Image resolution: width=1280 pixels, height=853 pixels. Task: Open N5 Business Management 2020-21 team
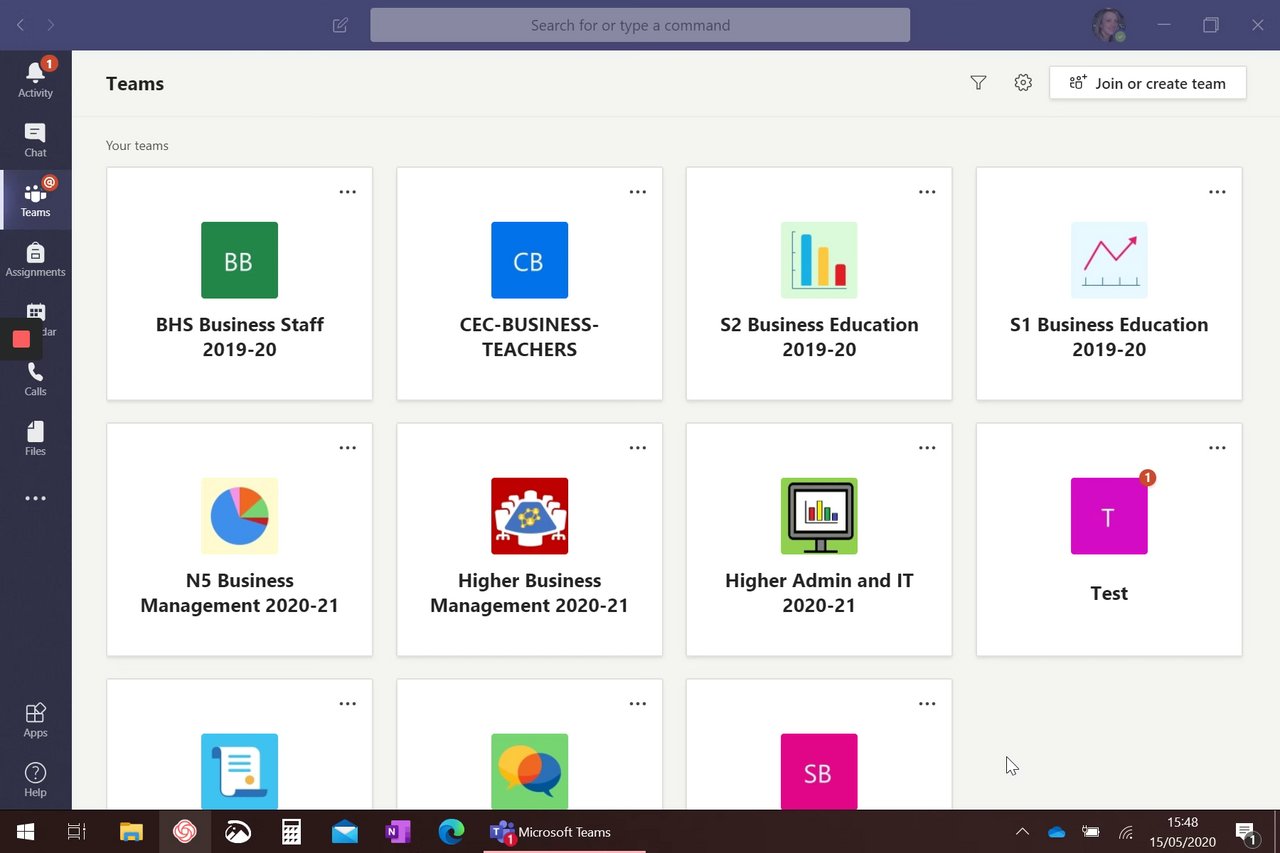pos(240,540)
